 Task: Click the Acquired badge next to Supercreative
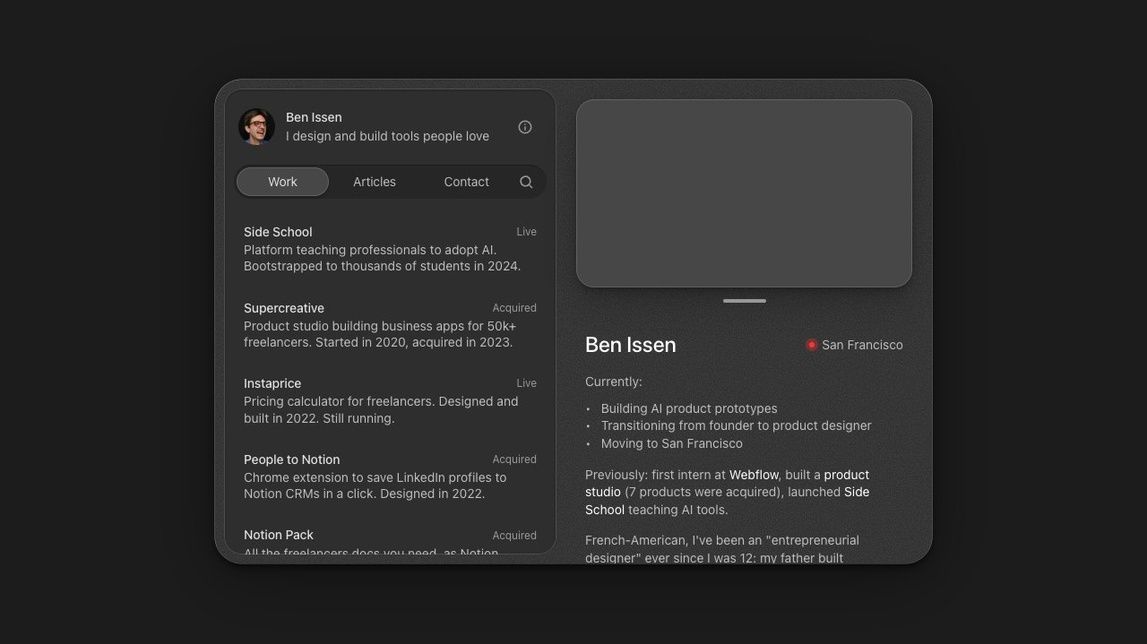click(514, 307)
